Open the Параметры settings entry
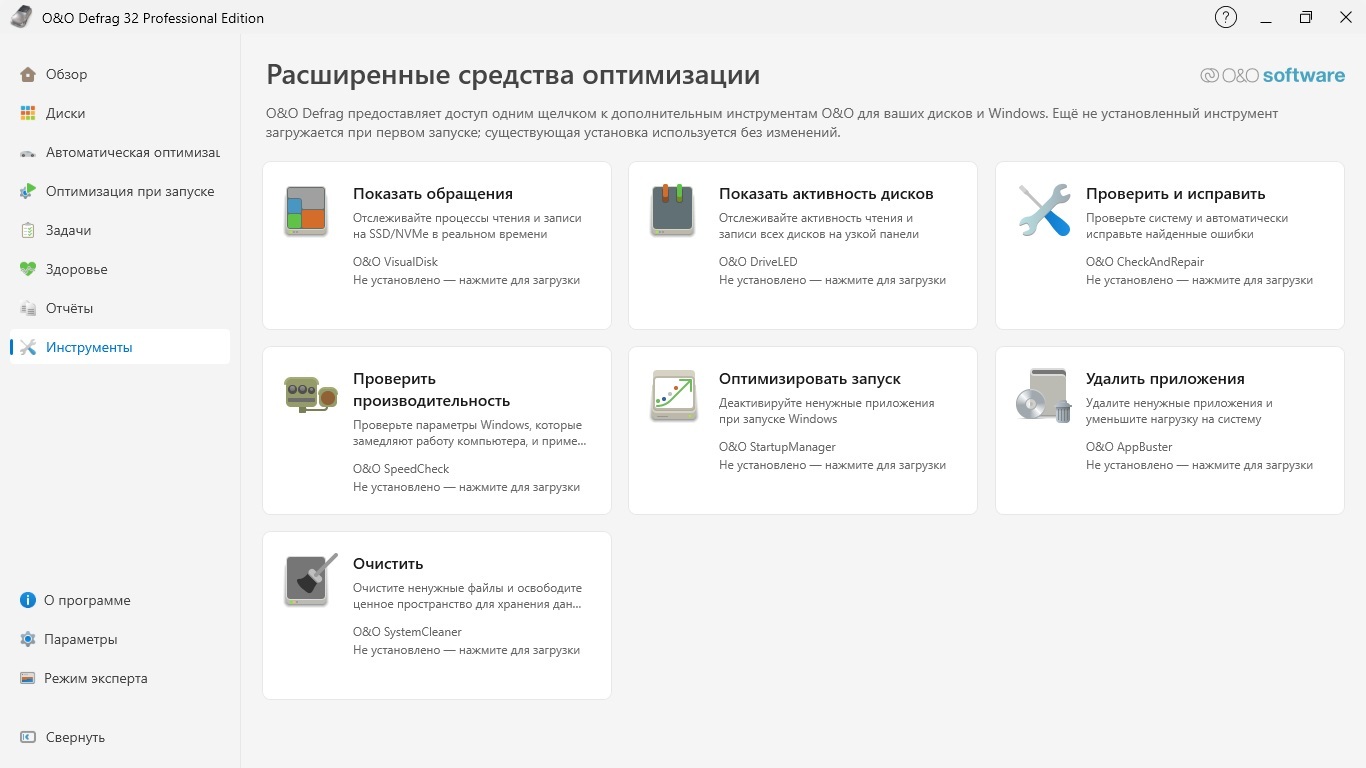The image size is (1366, 768). point(120,639)
